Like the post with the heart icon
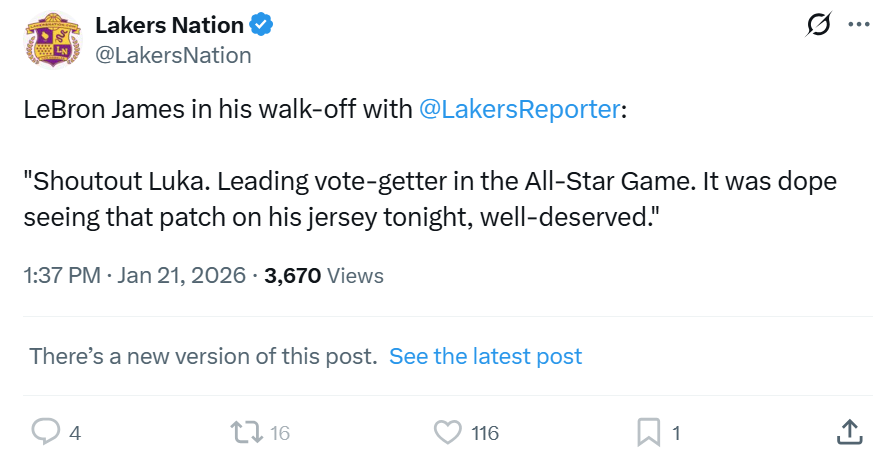882x459 pixels. (446, 432)
